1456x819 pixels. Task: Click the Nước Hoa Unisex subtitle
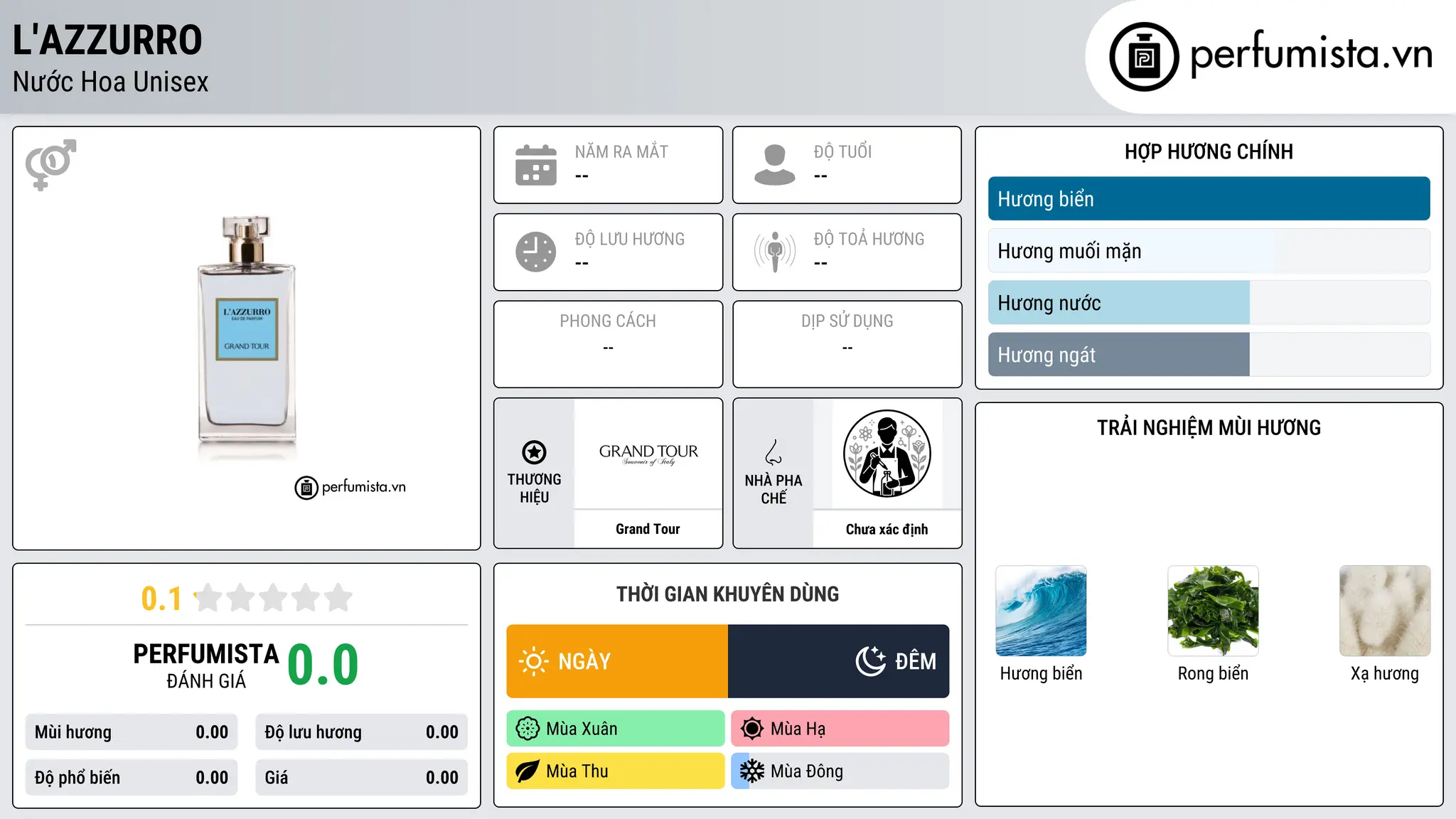[111, 82]
